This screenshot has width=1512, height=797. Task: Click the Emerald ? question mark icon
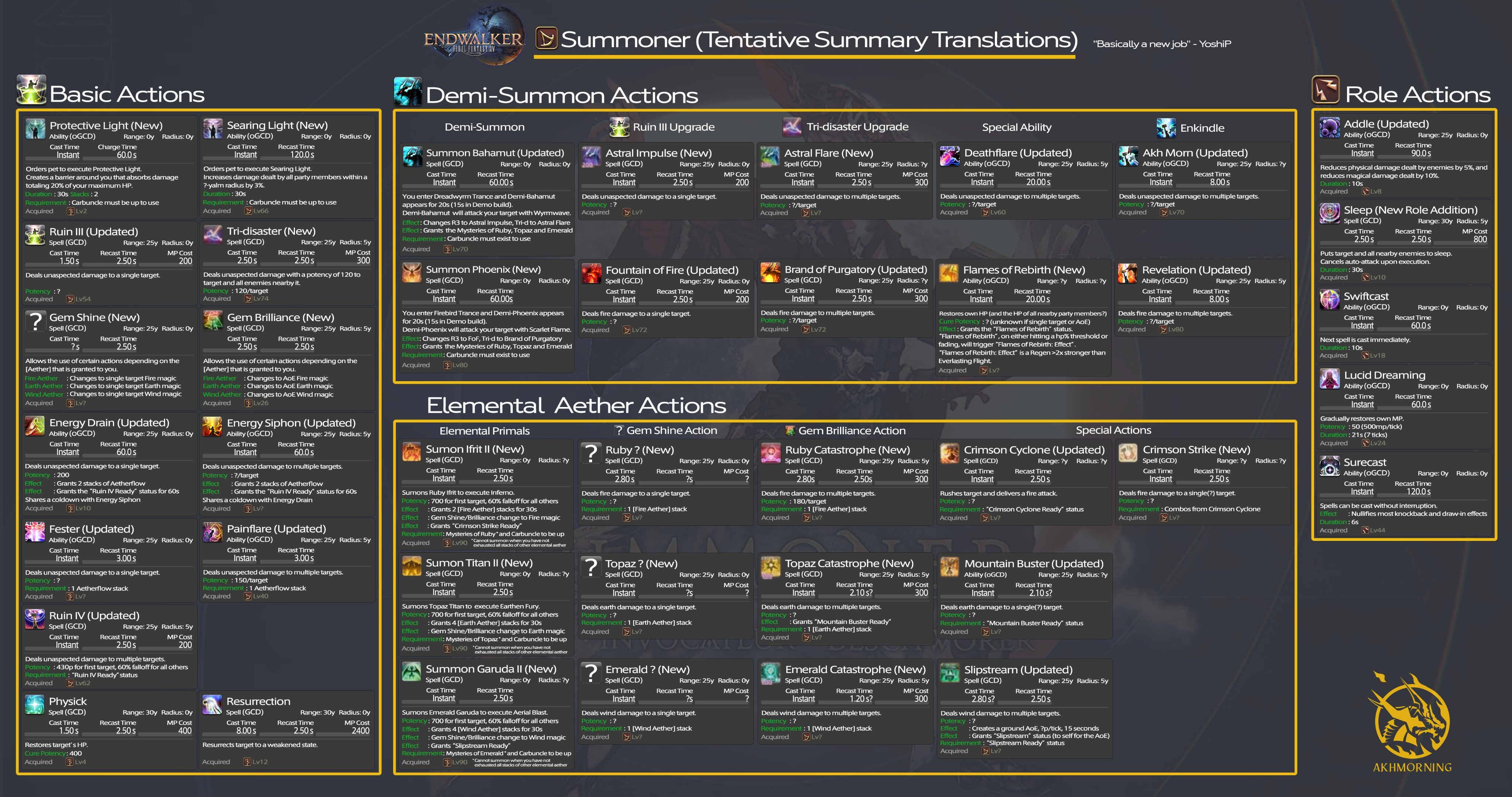coord(592,673)
